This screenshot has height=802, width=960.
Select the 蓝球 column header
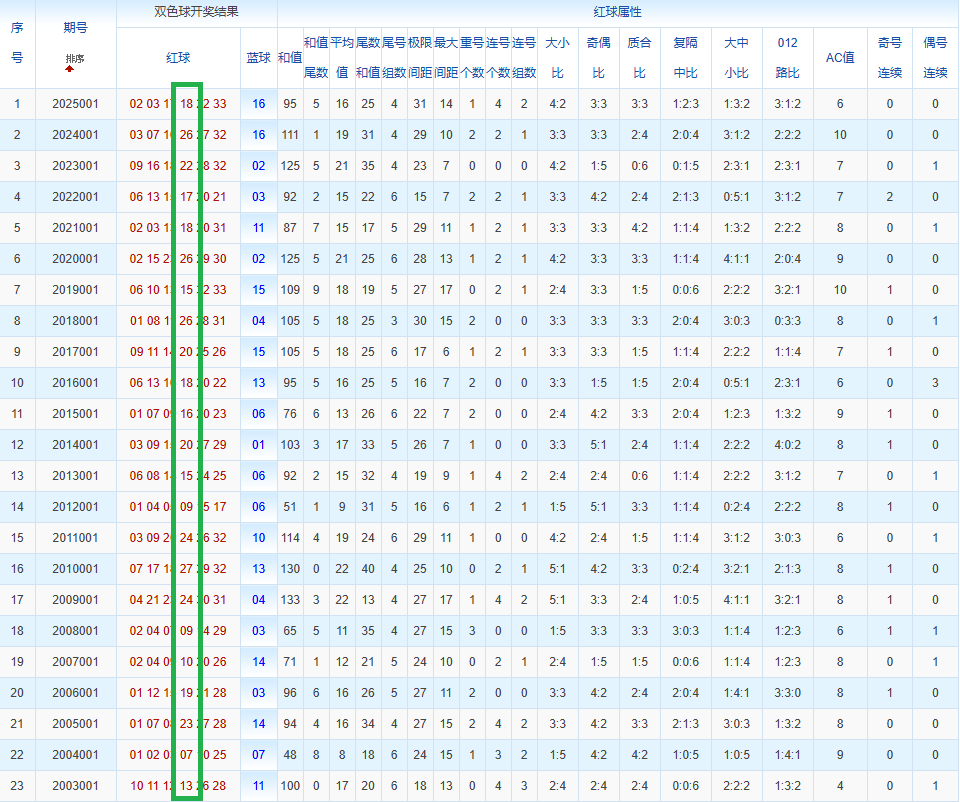(258, 58)
